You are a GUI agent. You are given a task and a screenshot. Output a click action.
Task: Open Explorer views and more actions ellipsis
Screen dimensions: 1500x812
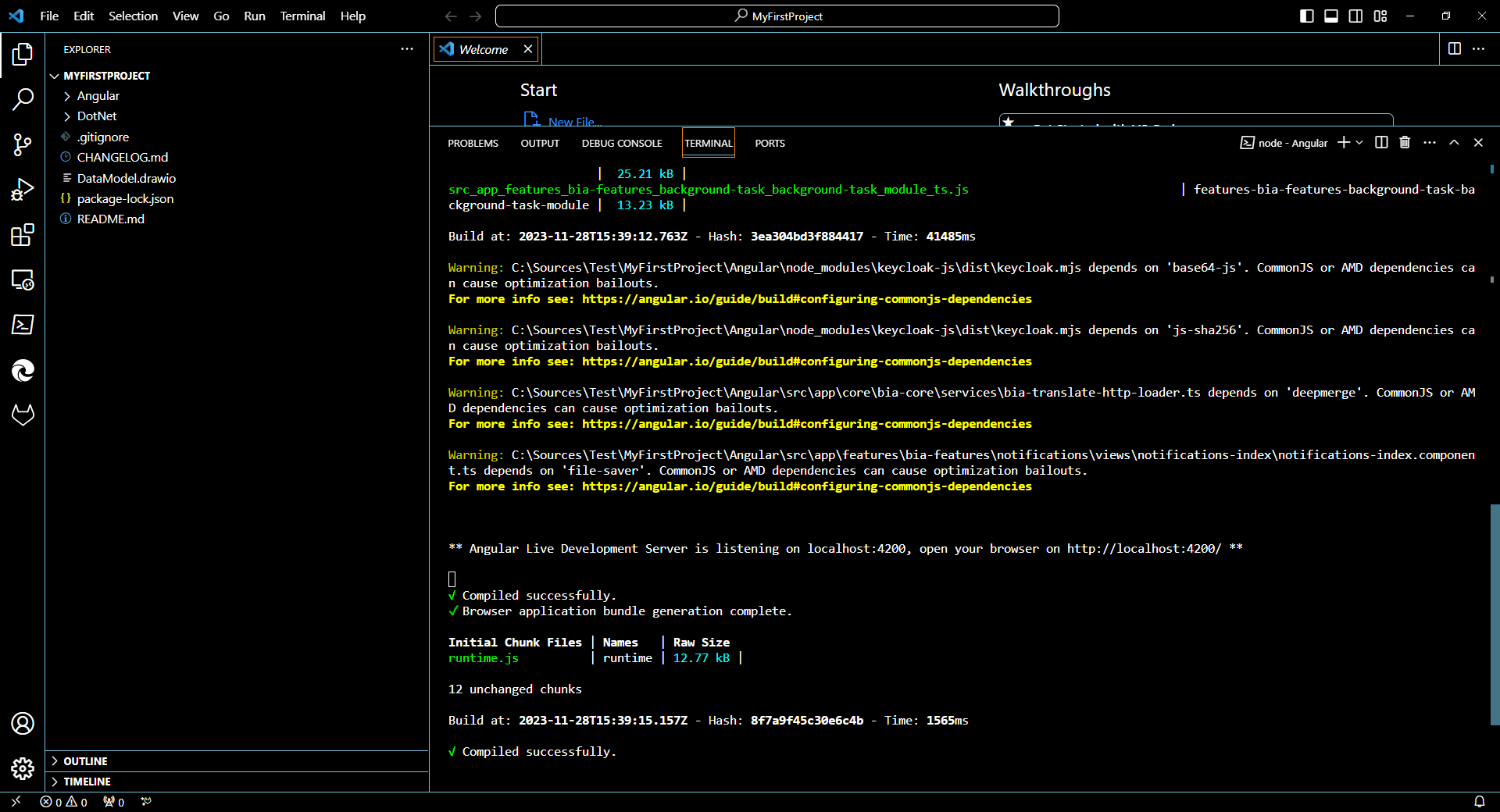(407, 49)
